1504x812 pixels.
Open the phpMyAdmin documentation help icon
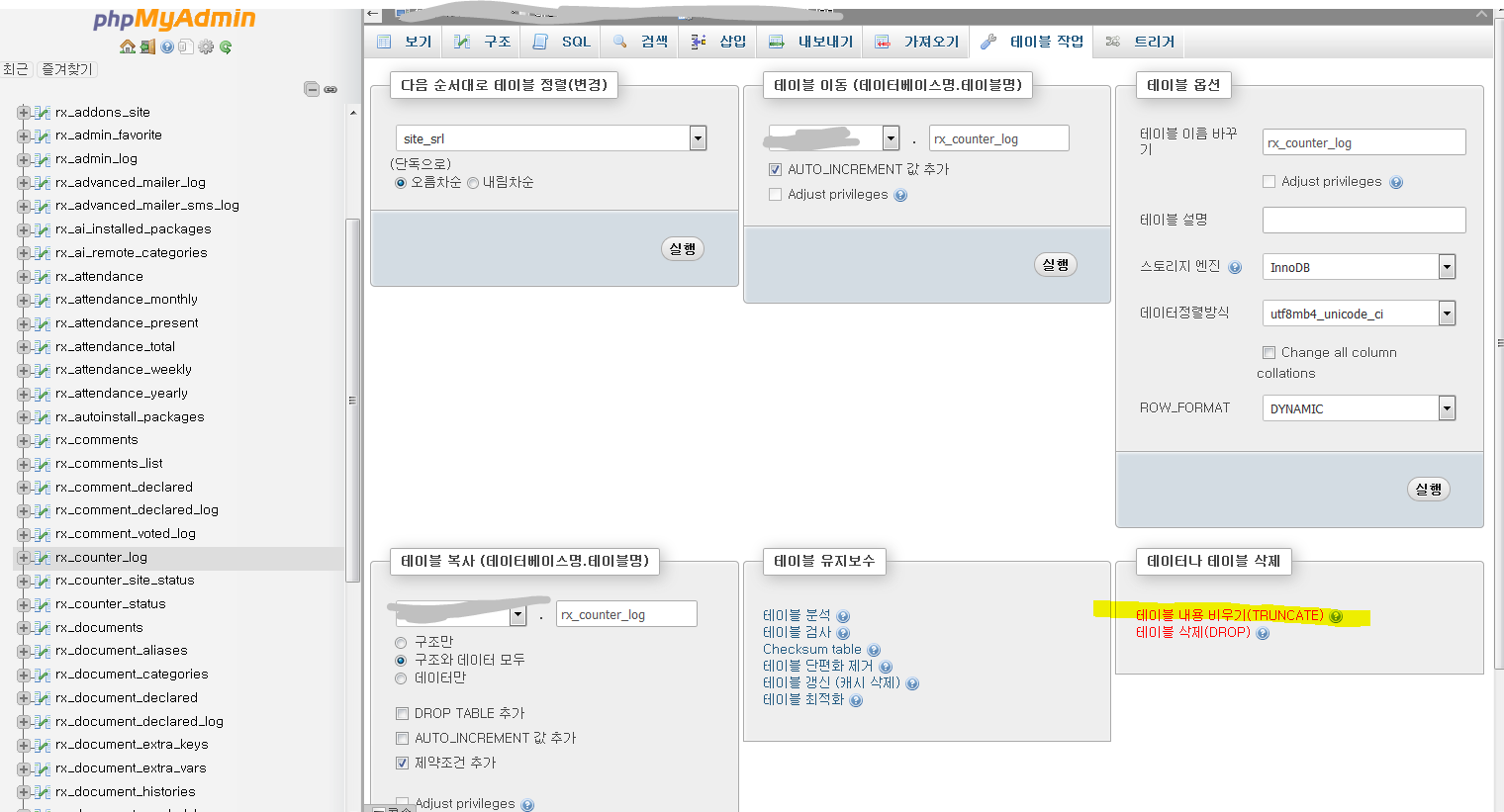[166, 46]
